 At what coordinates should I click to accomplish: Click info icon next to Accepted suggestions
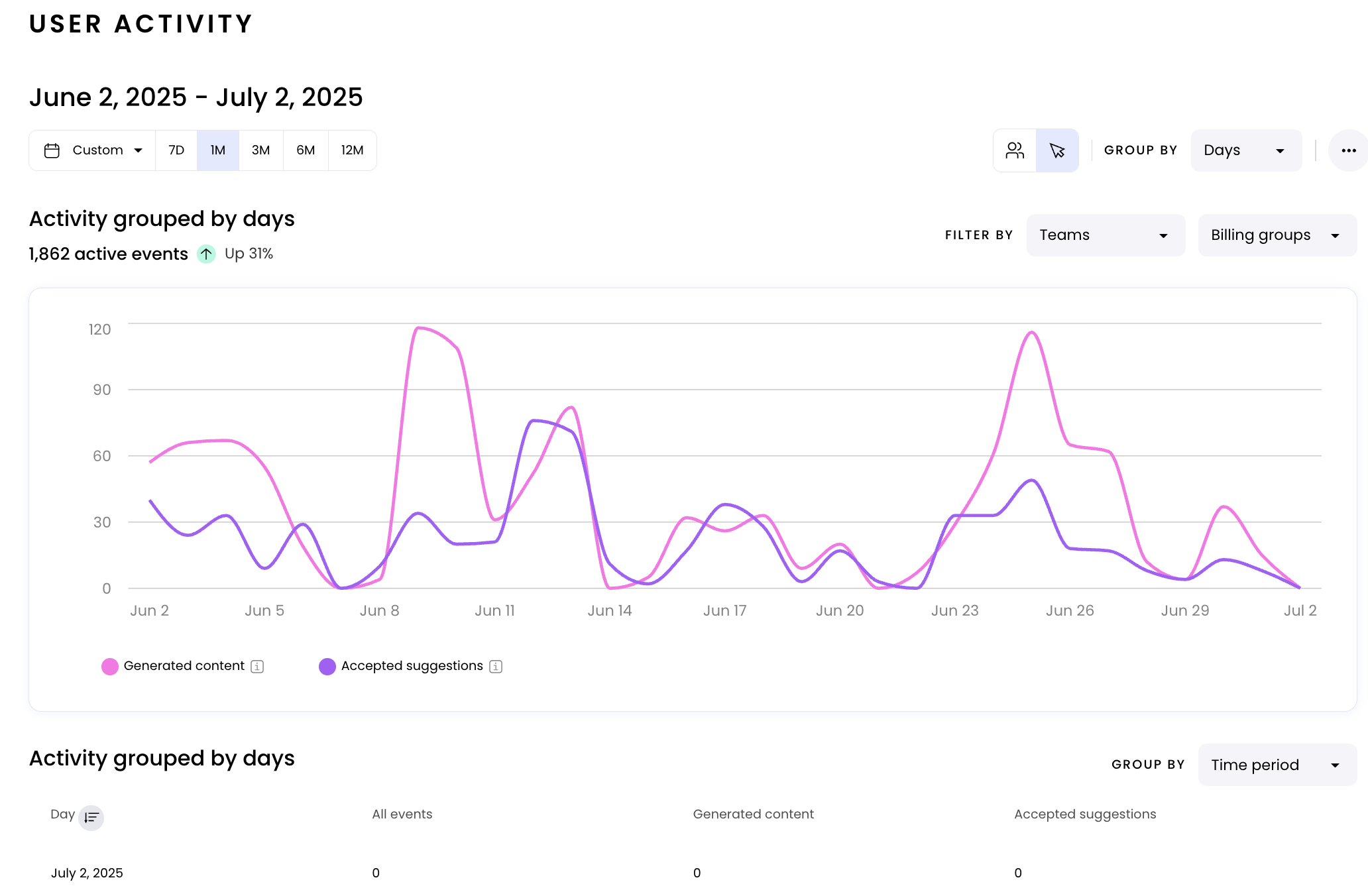496,667
